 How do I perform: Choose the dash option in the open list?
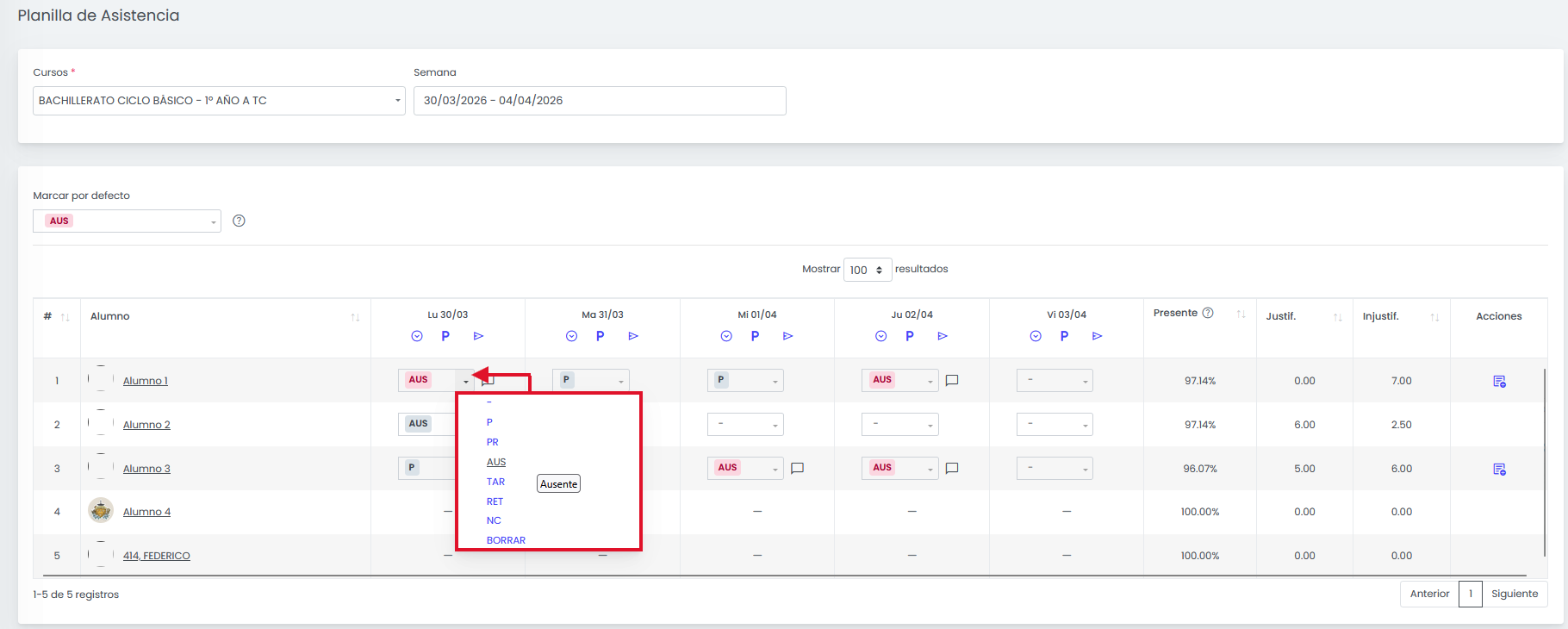pos(489,402)
